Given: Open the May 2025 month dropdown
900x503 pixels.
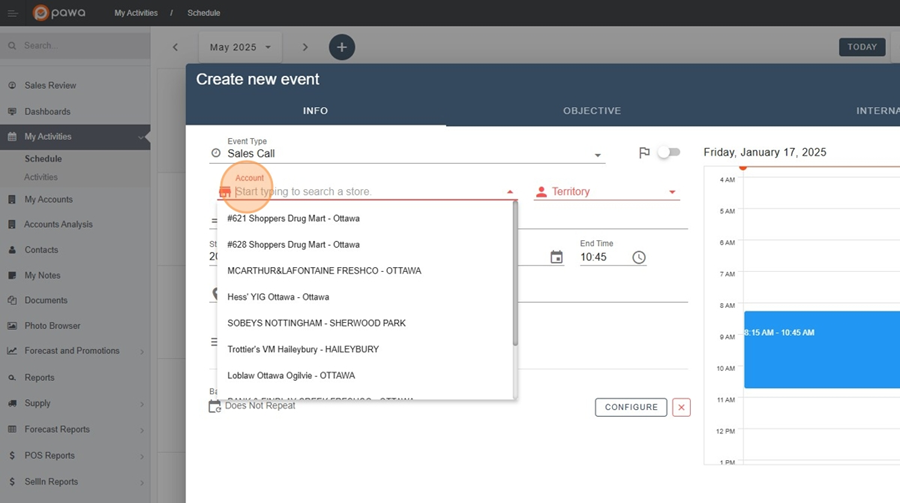Looking at the screenshot, I should coord(240,47).
